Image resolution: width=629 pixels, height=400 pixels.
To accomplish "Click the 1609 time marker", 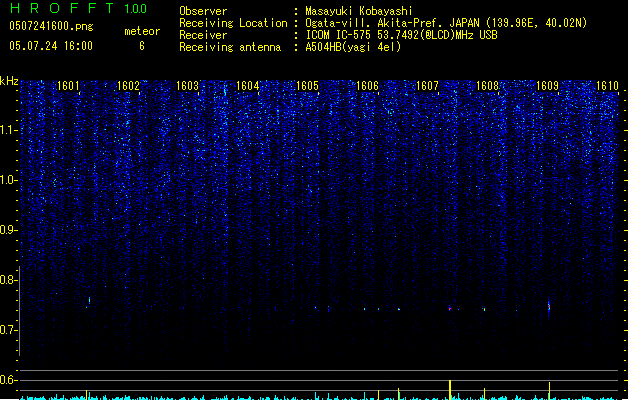I will (x=547, y=86).
